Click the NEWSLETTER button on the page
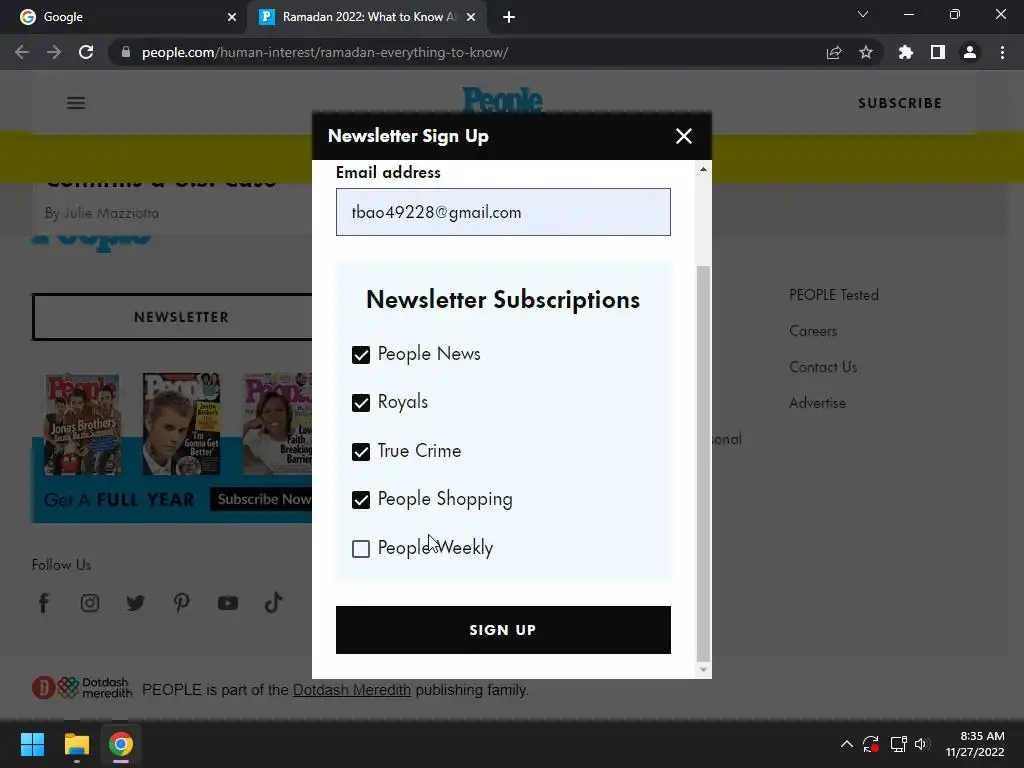 click(x=172, y=317)
